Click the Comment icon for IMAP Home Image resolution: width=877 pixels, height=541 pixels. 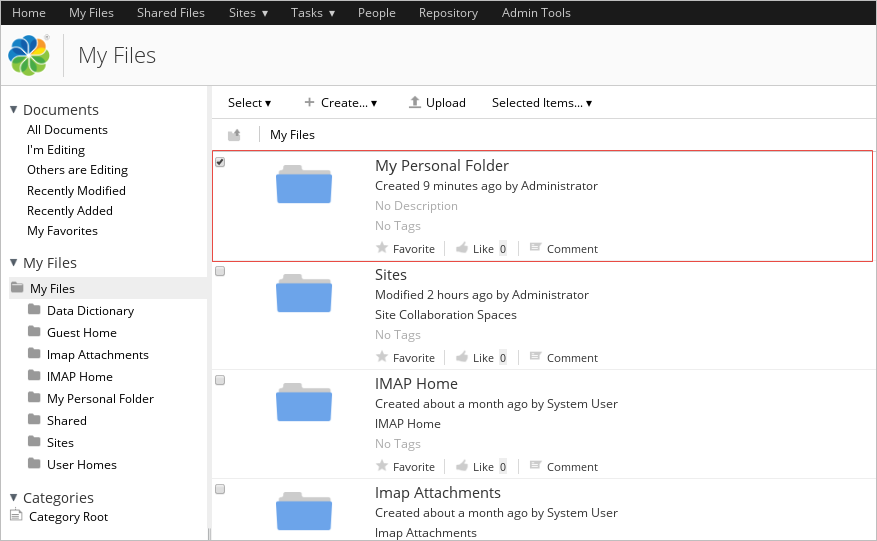(535, 466)
